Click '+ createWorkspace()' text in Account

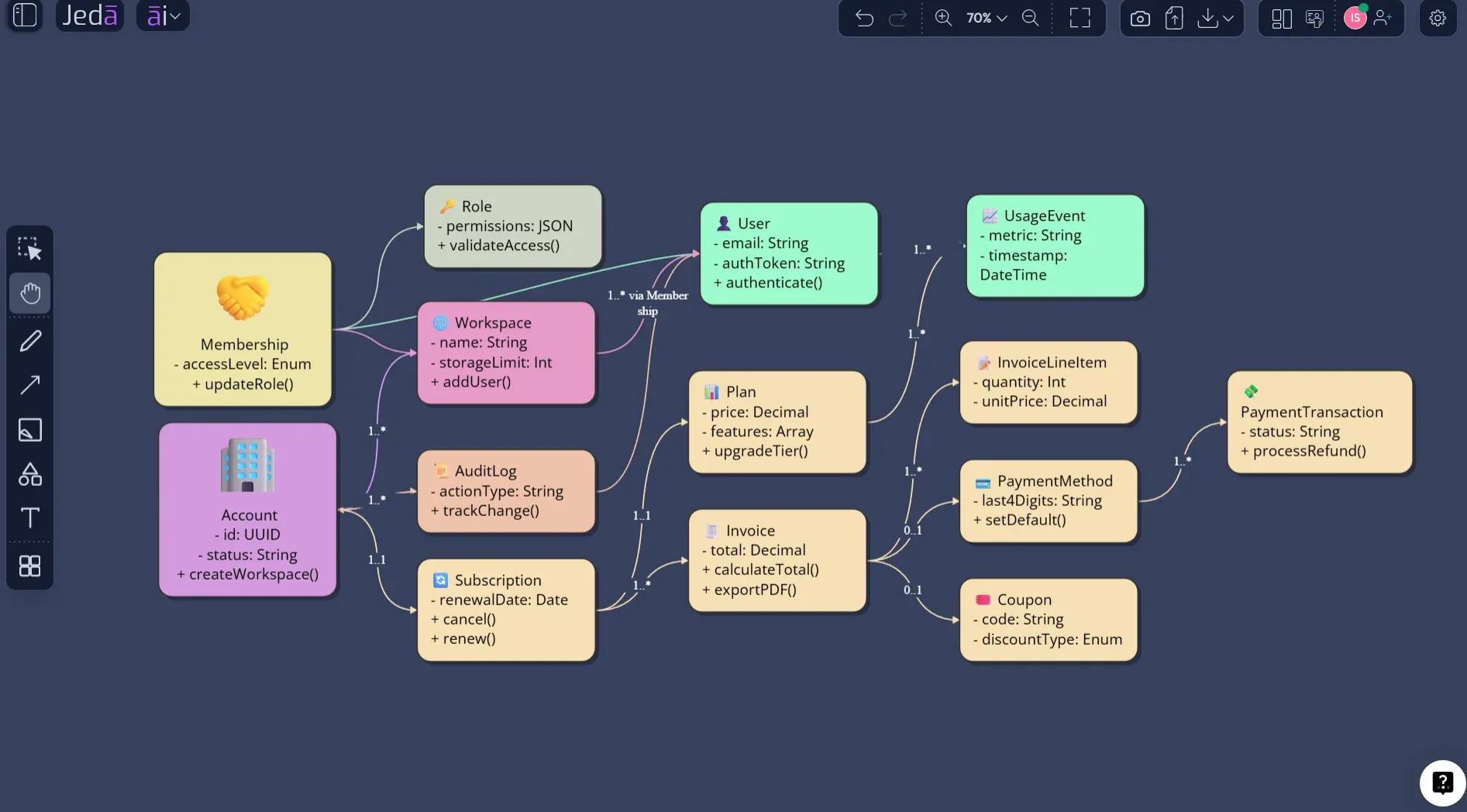pyautogui.click(x=248, y=574)
